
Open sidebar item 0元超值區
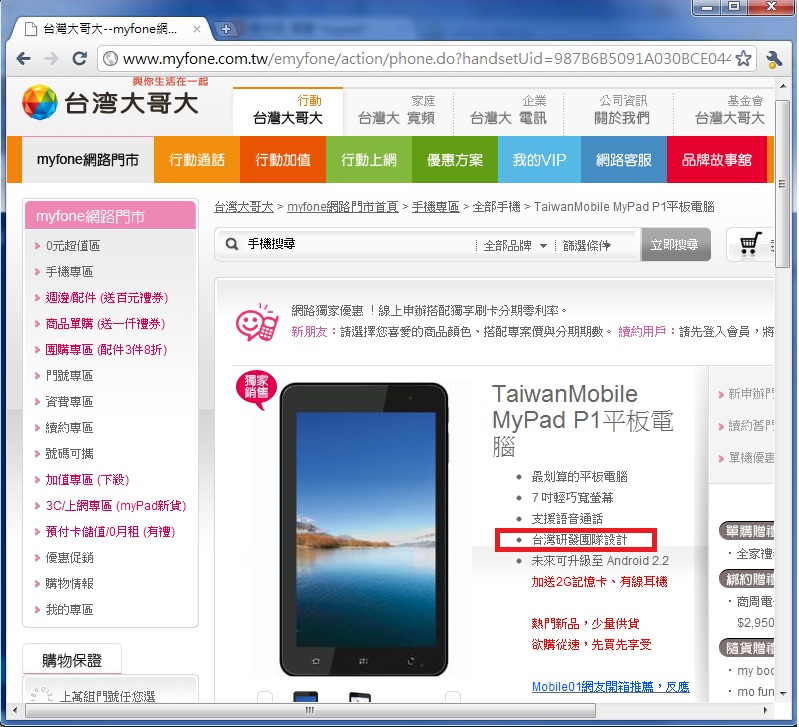point(73,246)
